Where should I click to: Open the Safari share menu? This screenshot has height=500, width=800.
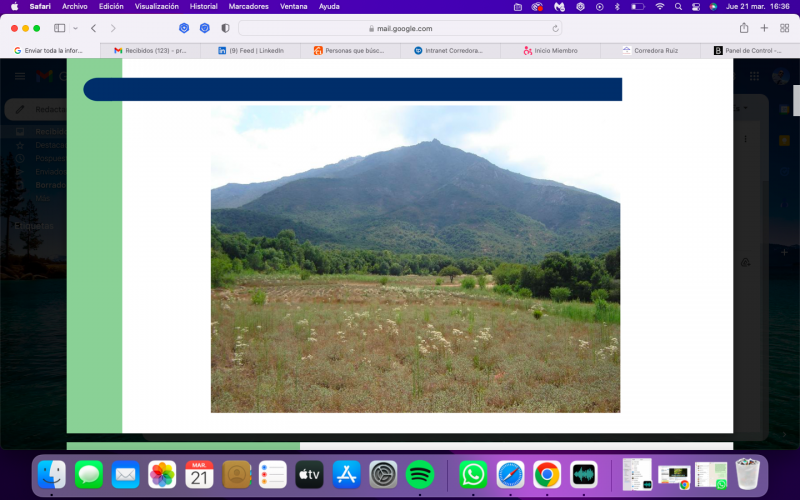(x=744, y=28)
